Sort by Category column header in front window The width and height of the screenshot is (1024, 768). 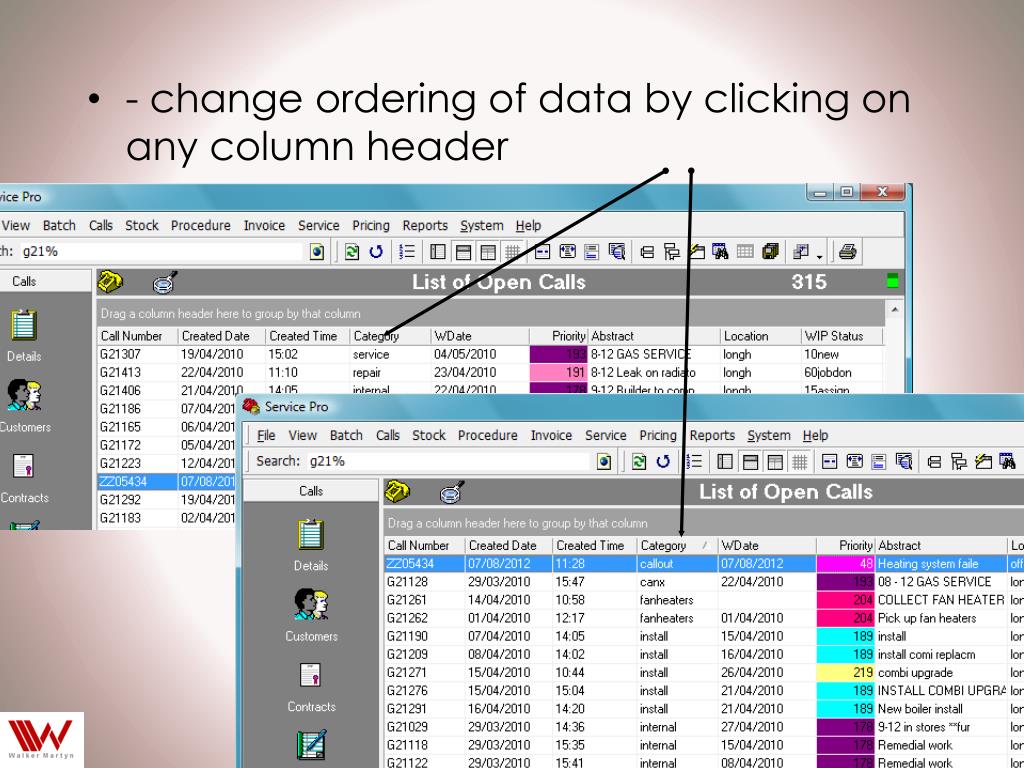click(x=677, y=545)
